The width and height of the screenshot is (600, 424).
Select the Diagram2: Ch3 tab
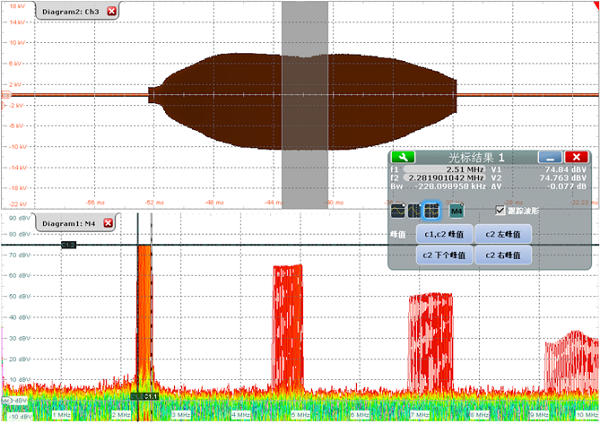tap(68, 11)
